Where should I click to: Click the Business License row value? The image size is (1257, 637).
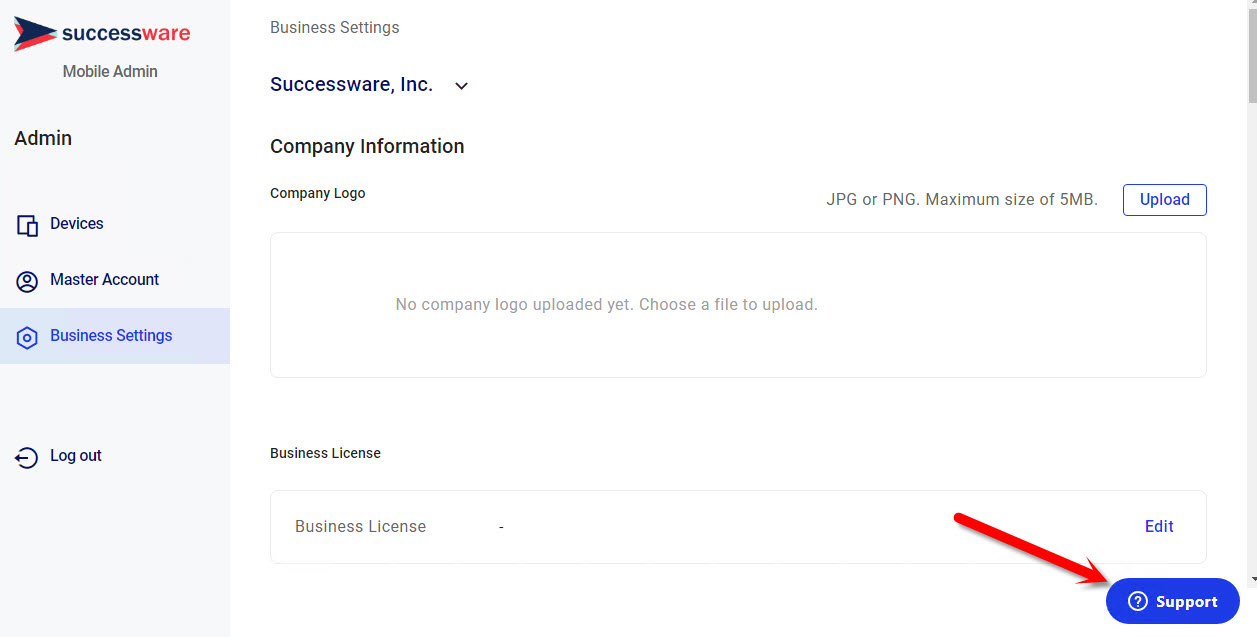point(501,527)
